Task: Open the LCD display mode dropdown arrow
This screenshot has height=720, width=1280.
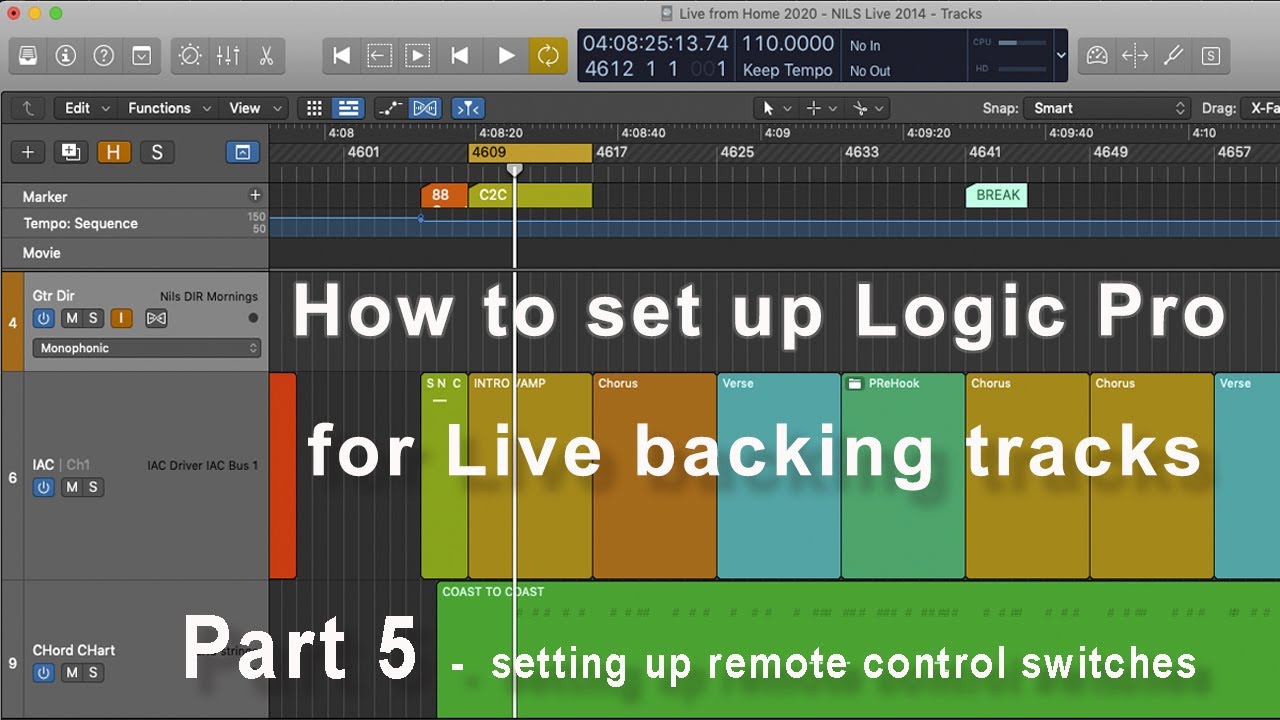Action: 1061,56
